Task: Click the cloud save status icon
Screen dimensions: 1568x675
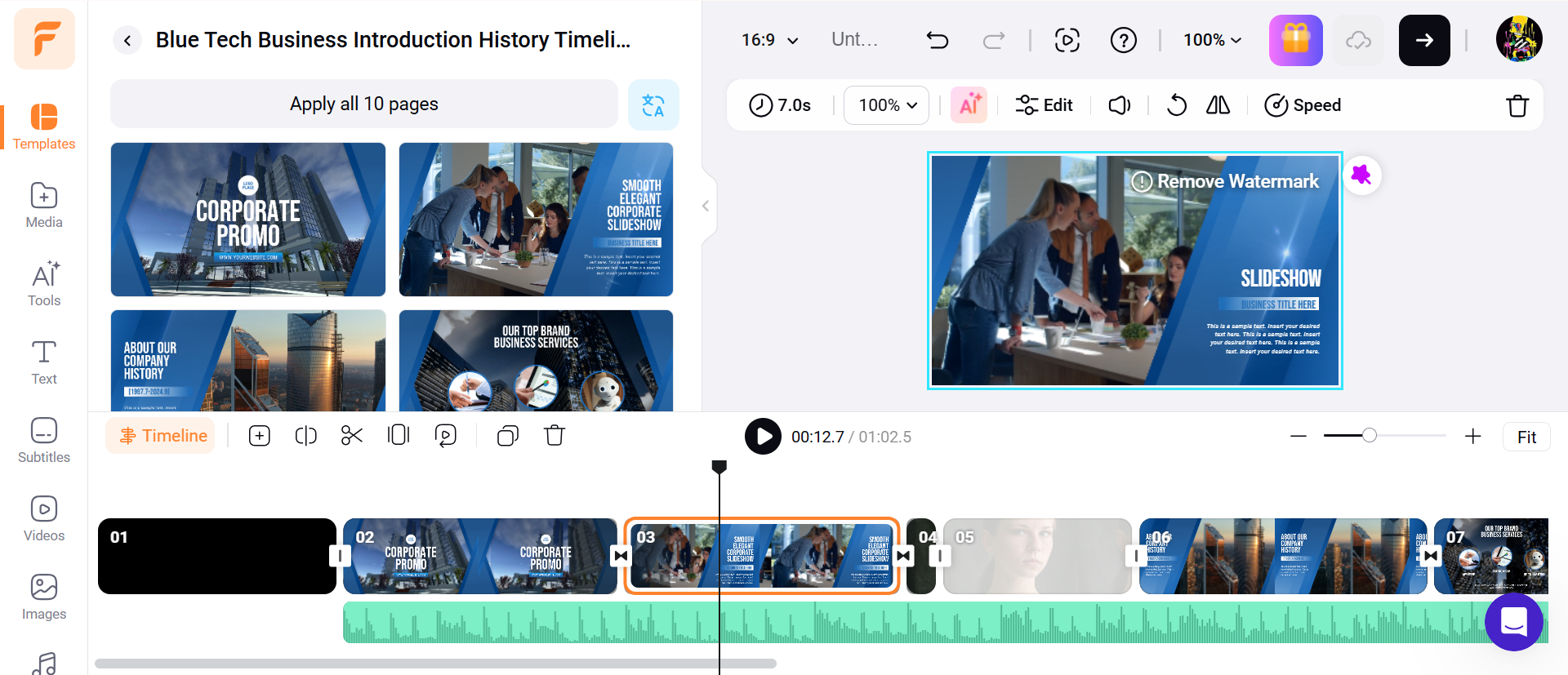Action: [x=1359, y=40]
